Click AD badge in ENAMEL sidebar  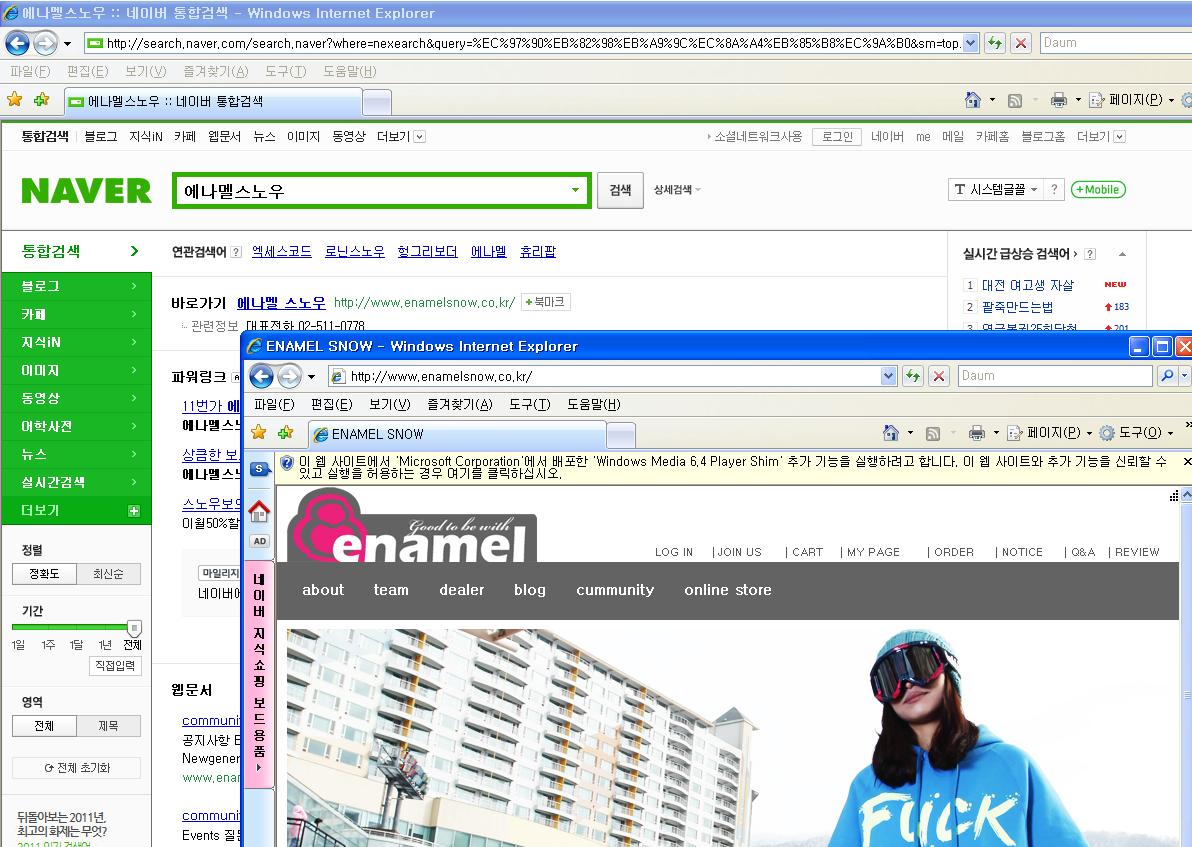(259, 541)
